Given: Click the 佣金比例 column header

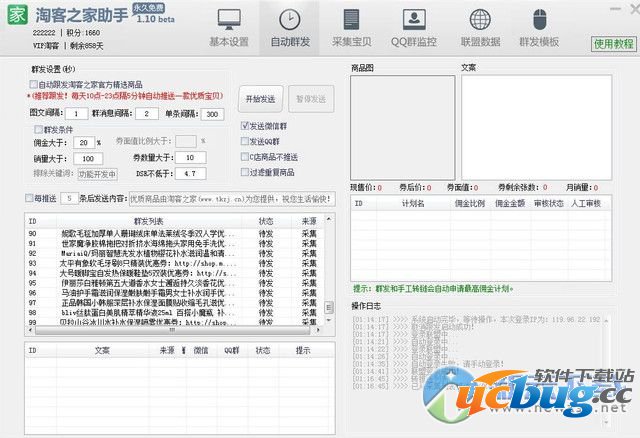Looking at the screenshot, I should pos(470,203).
